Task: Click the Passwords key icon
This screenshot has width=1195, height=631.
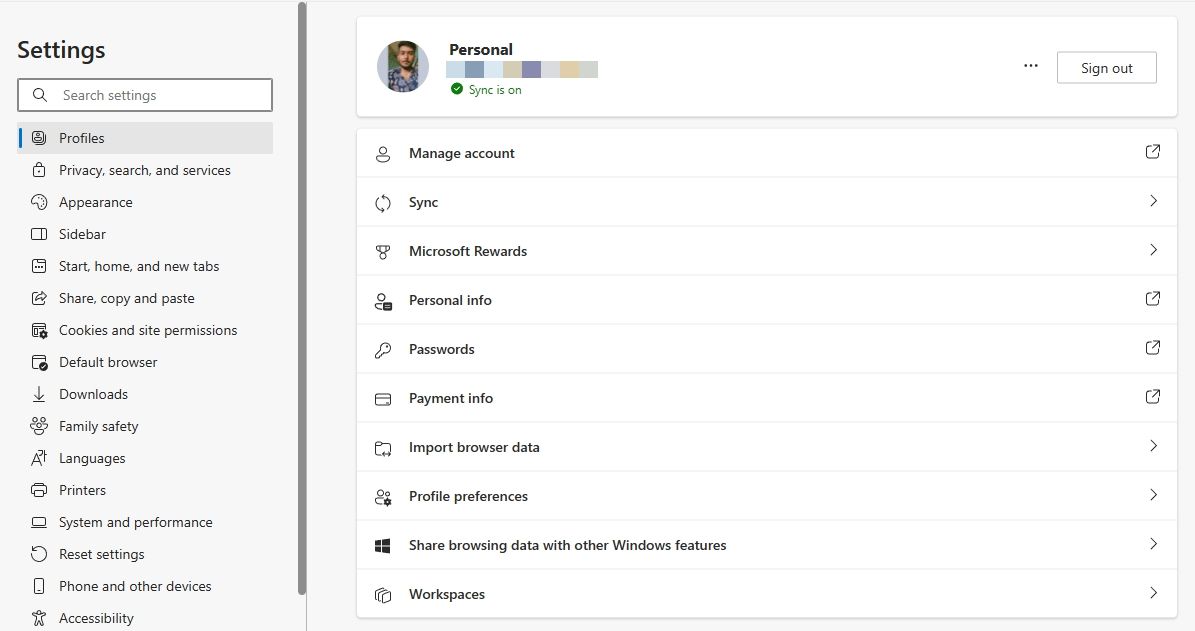Action: click(383, 350)
